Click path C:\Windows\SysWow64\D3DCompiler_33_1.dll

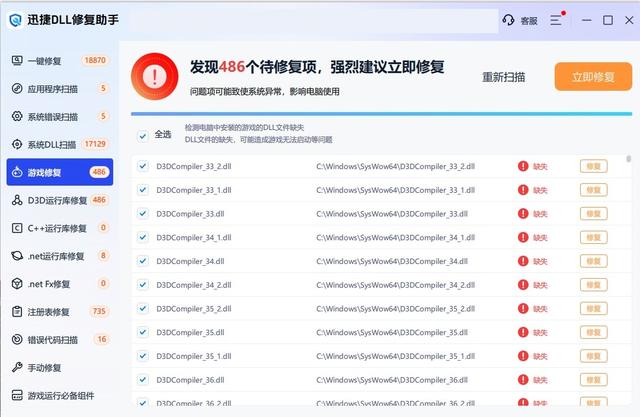click(395, 190)
